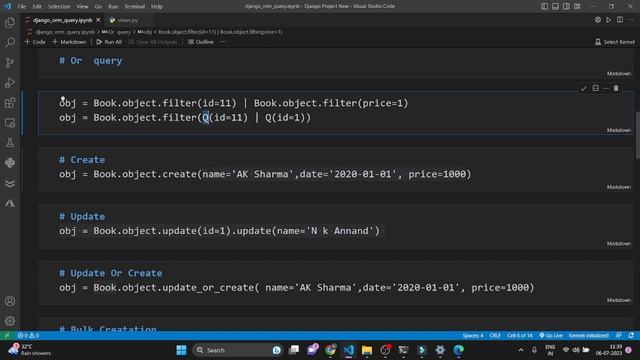Click Go Live in status bar
640x360 pixels.
[x=551, y=336]
